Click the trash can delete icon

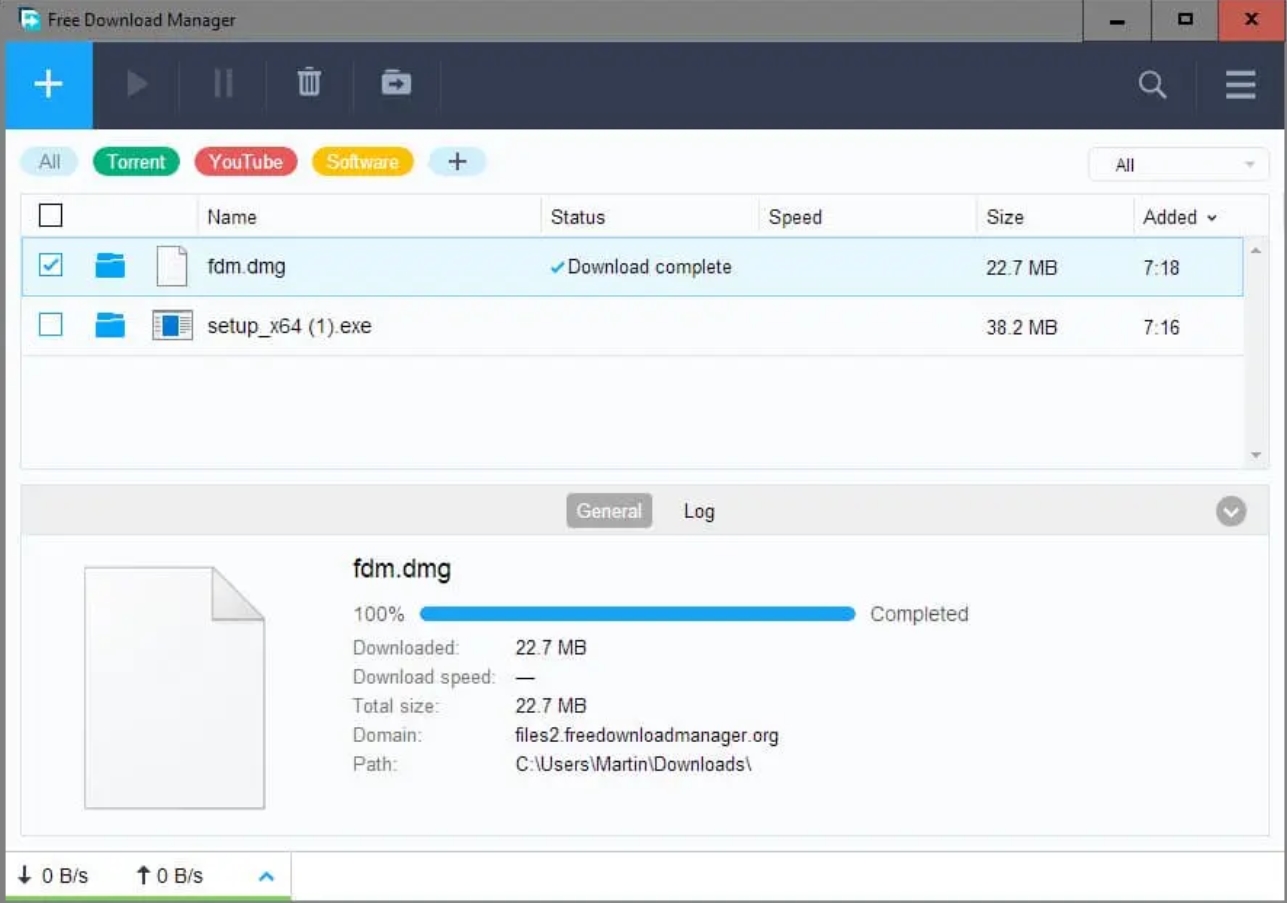pyautogui.click(x=309, y=83)
